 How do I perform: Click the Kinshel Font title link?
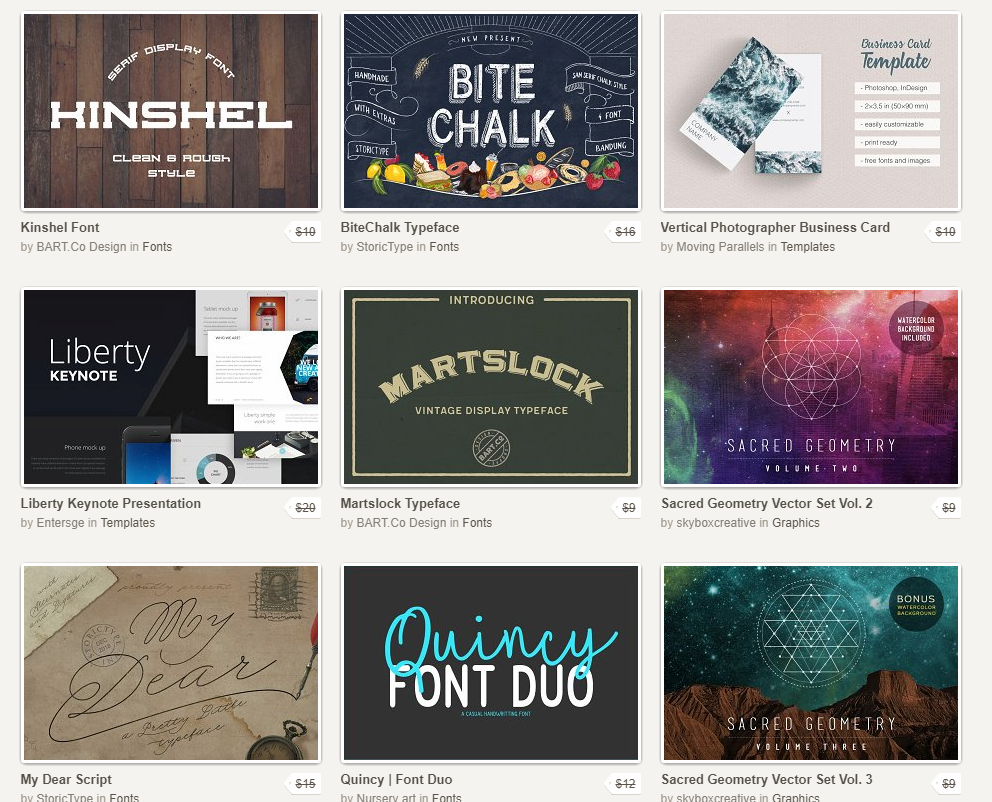[x=60, y=228]
